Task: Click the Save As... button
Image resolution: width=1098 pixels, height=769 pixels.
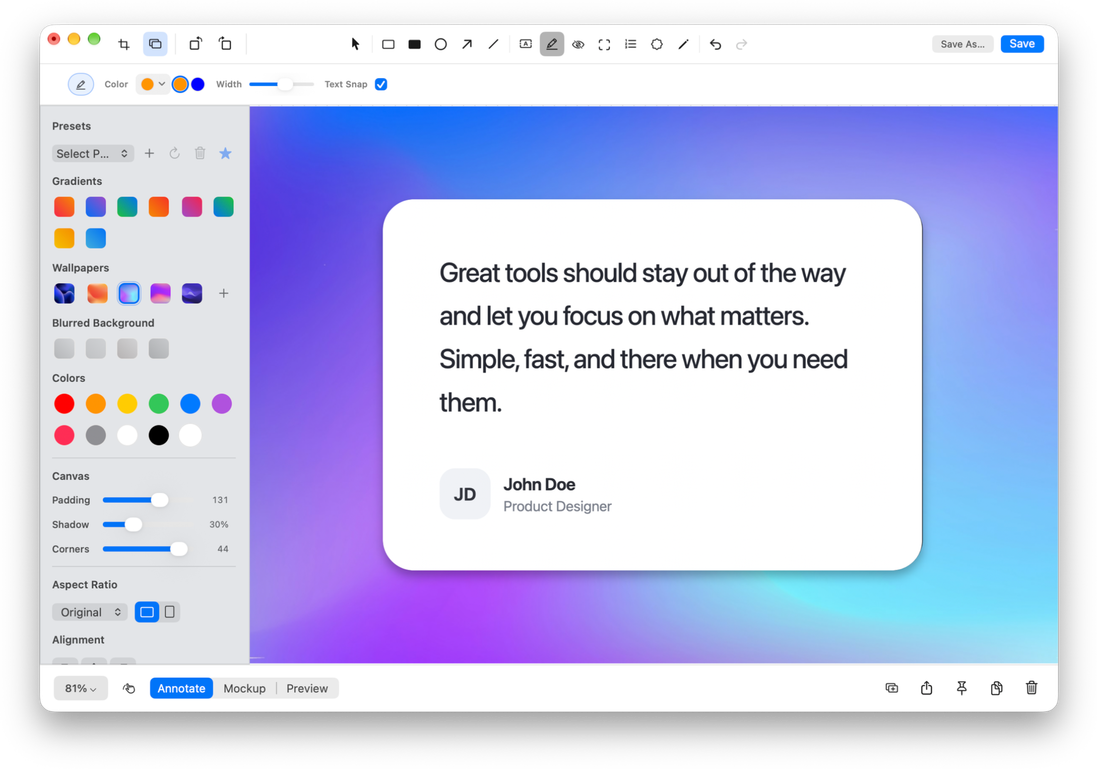Action: click(x=962, y=43)
